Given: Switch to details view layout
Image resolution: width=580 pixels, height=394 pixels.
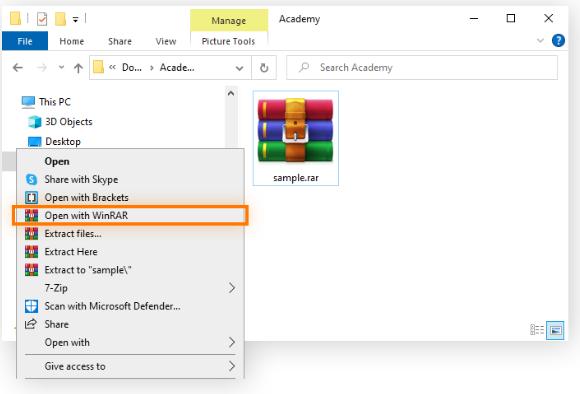Looking at the screenshot, I should (x=537, y=330).
